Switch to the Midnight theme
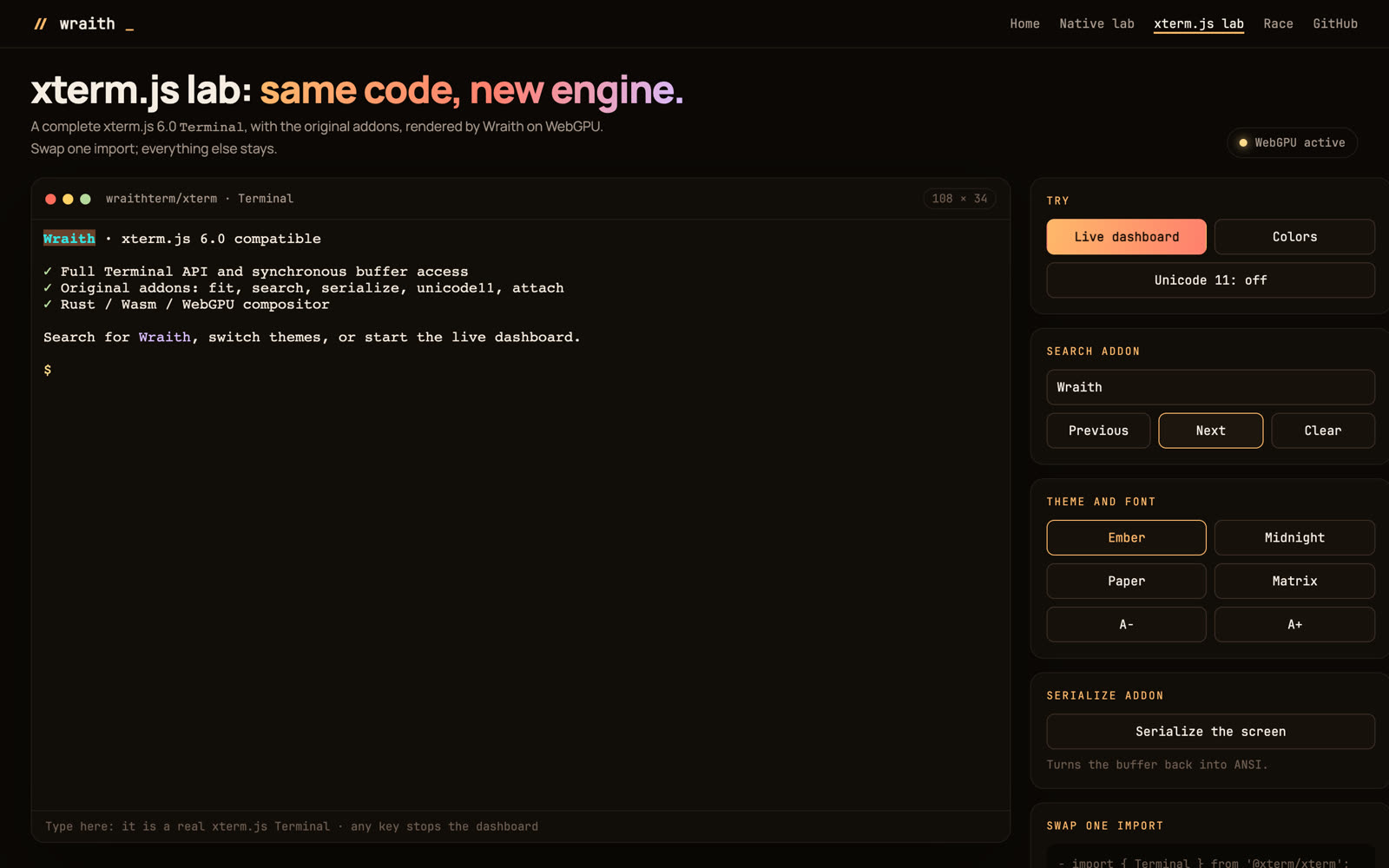This screenshot has height=868, width=1389. tap(1294, 538)
